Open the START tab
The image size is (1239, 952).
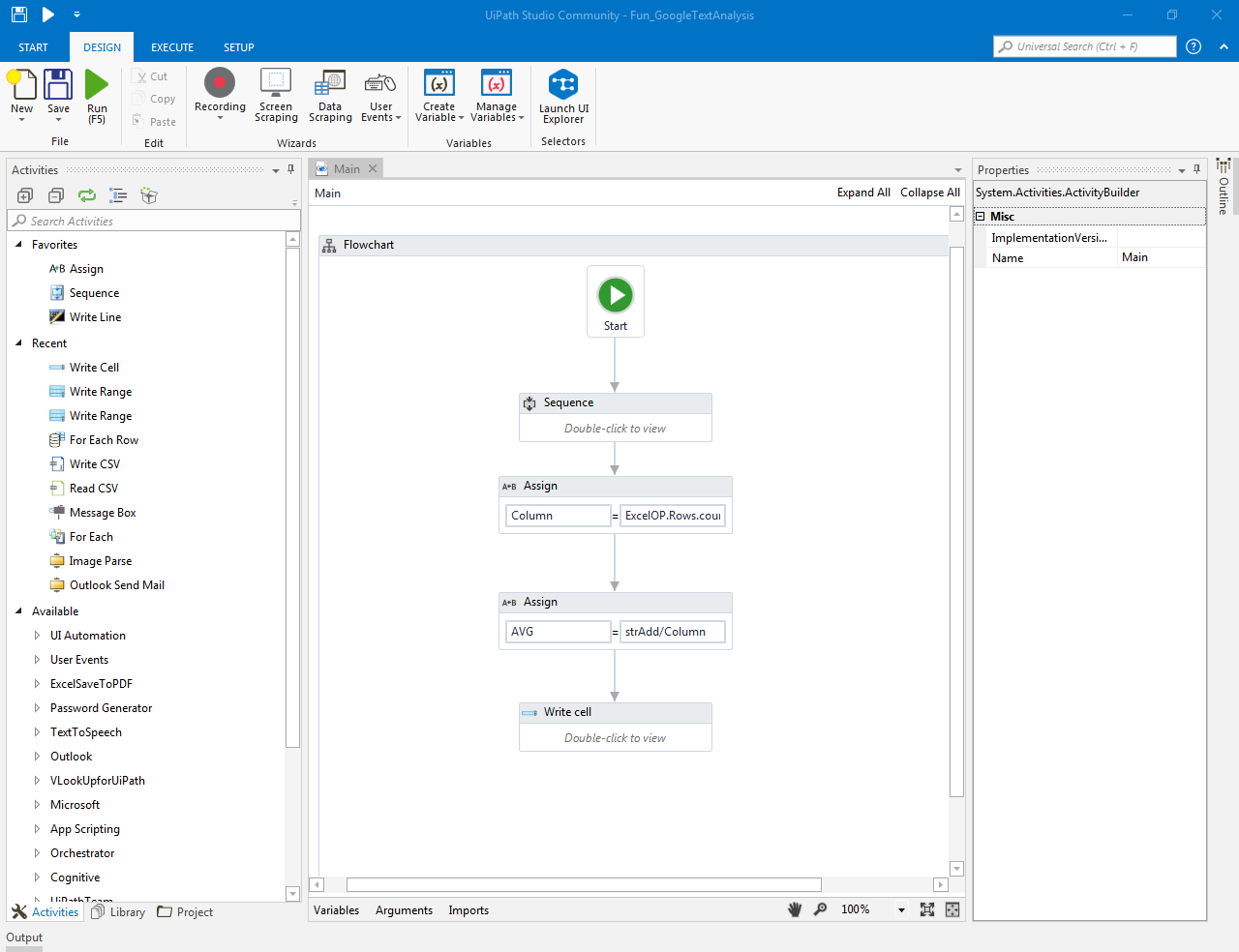coord(33,47)
